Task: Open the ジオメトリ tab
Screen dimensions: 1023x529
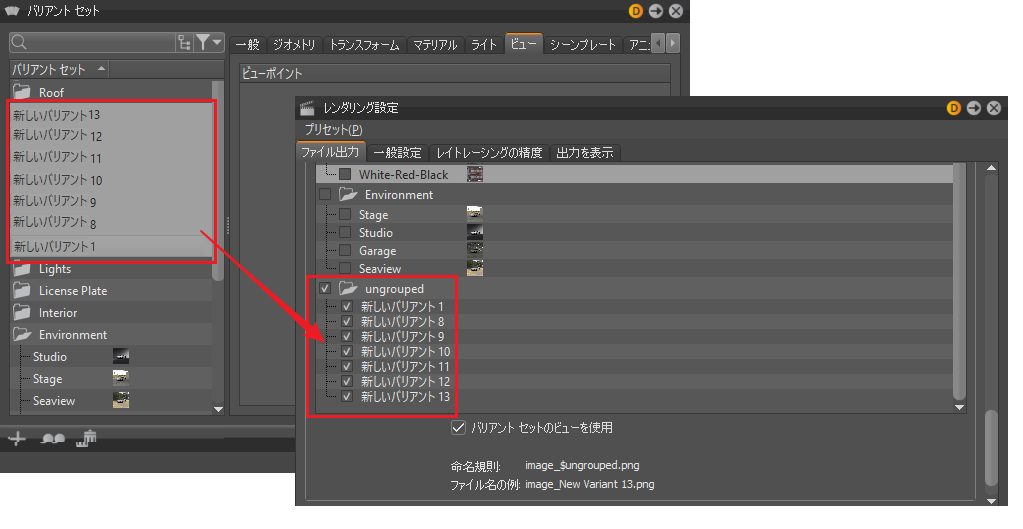Action: coord(294,44)
